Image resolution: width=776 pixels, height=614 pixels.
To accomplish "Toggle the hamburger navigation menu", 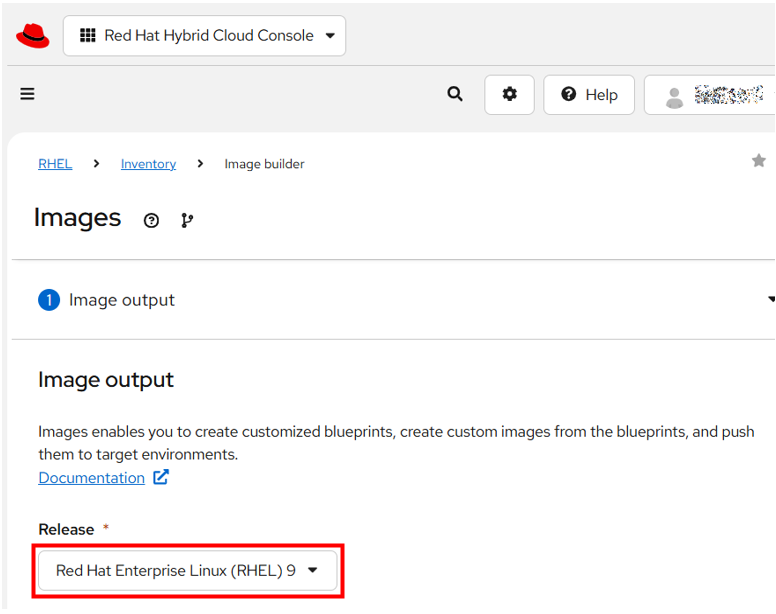I will click(27, 94).
